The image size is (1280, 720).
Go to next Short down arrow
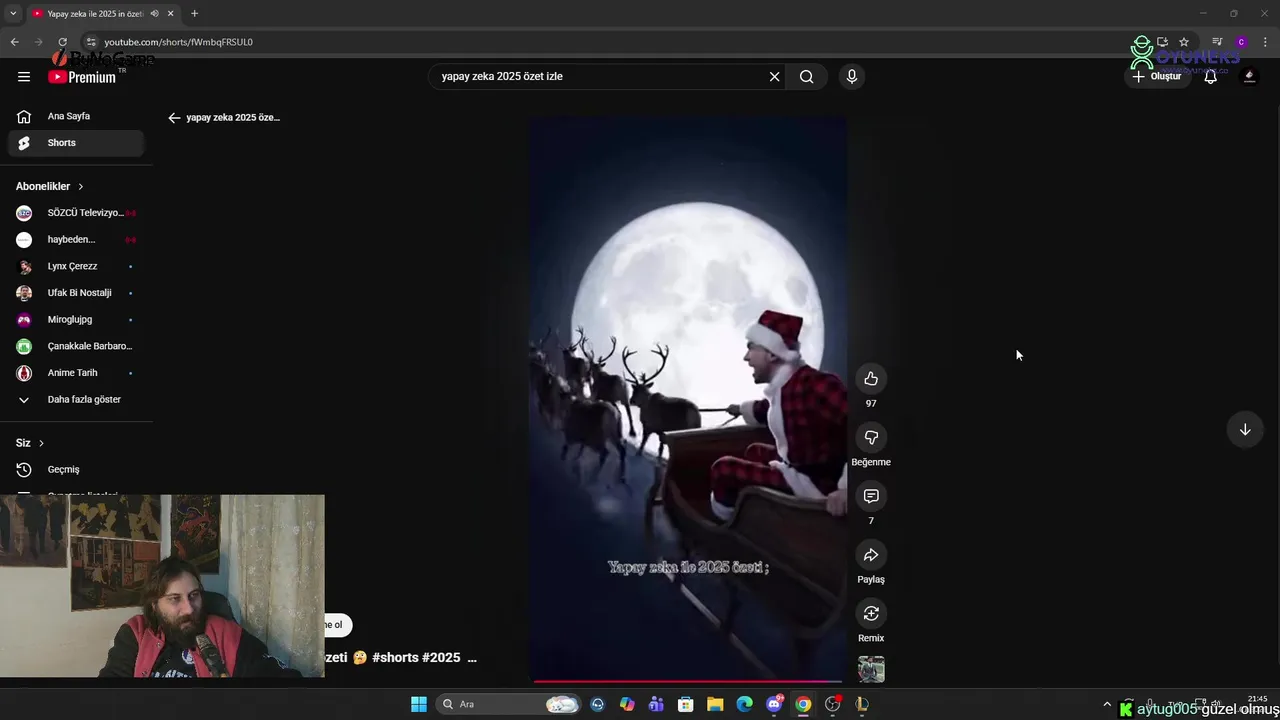tap(1245, 430)
